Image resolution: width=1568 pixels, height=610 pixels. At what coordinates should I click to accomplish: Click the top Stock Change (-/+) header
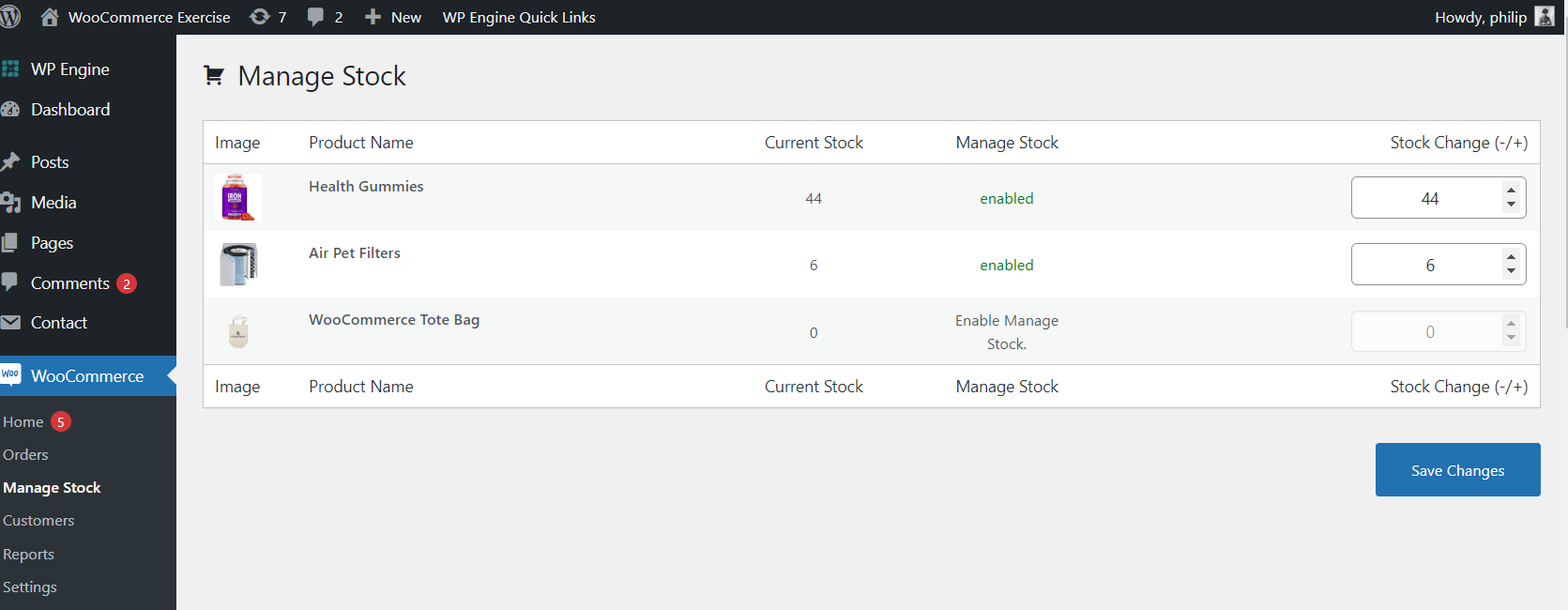click(1459, 142)
